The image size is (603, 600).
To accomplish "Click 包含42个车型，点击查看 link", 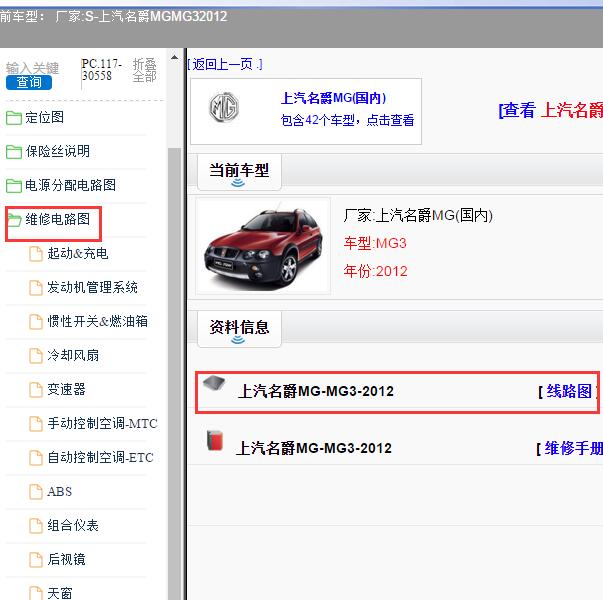I will point(347,120).
